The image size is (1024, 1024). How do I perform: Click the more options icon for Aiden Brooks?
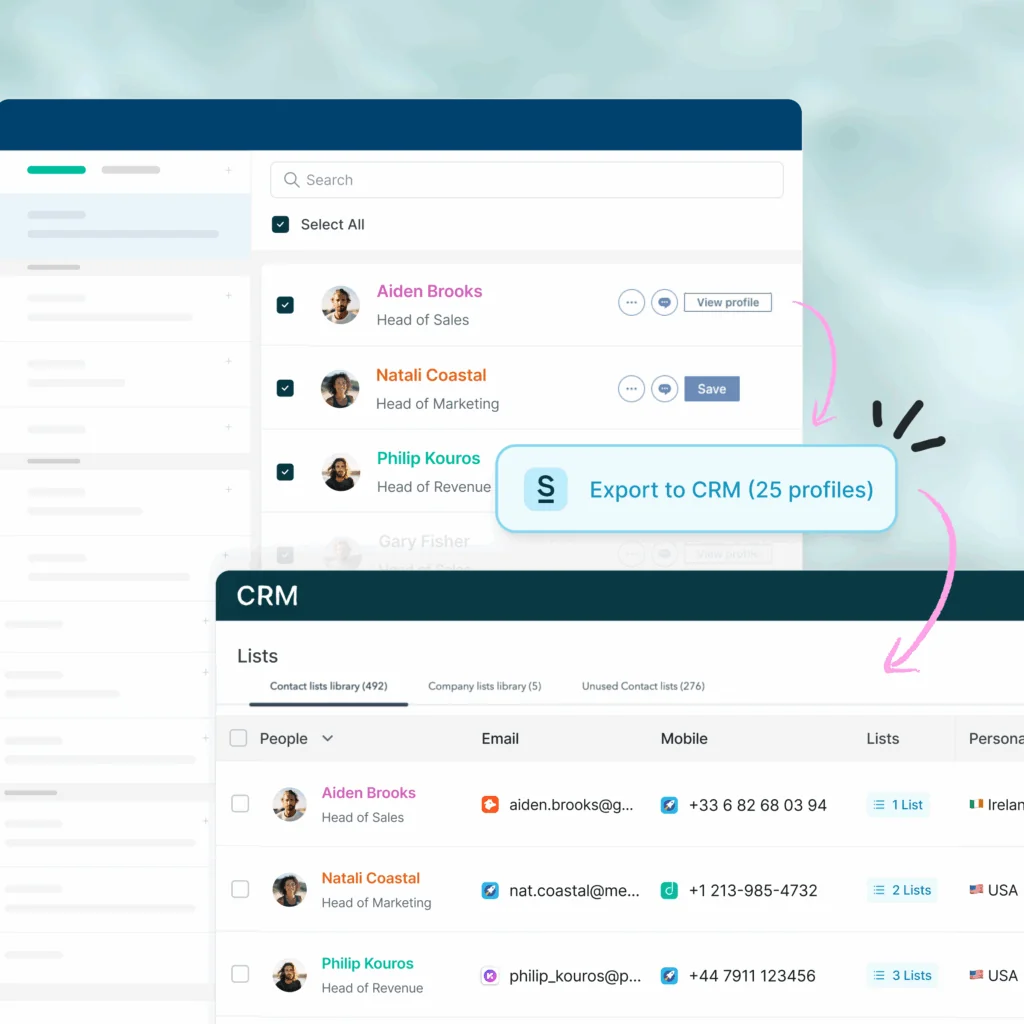pos(631,303)
